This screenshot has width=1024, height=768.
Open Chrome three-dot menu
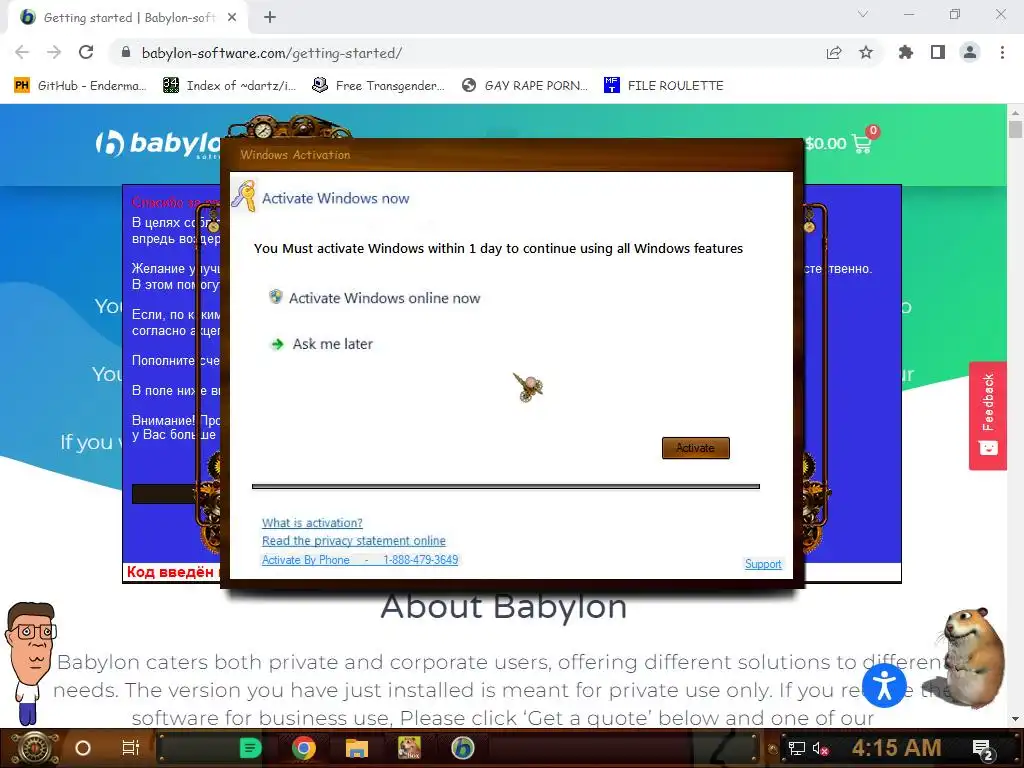click(1002, 52)
